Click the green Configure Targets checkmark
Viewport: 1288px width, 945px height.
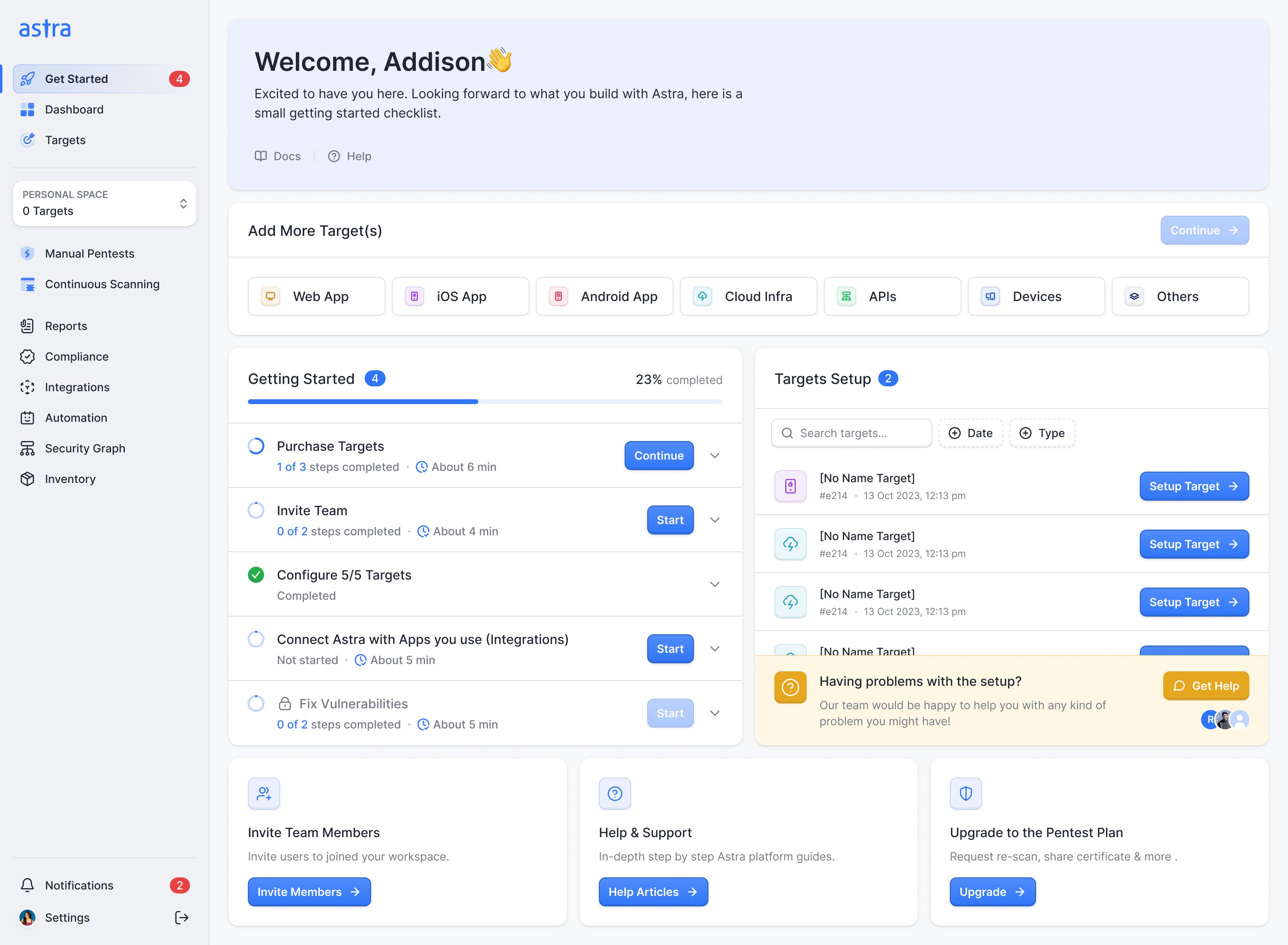256,575
